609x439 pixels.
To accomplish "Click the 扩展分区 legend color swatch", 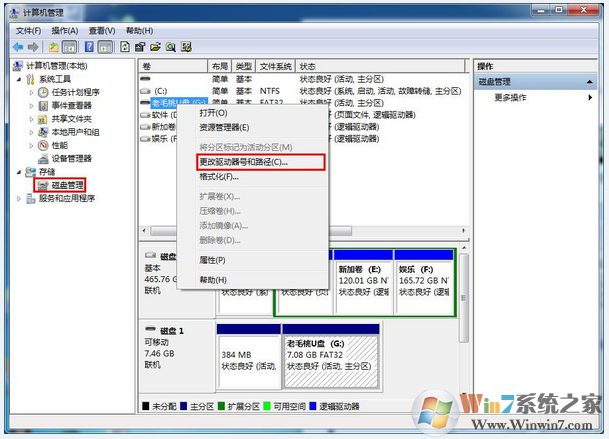I will point(221,406).
